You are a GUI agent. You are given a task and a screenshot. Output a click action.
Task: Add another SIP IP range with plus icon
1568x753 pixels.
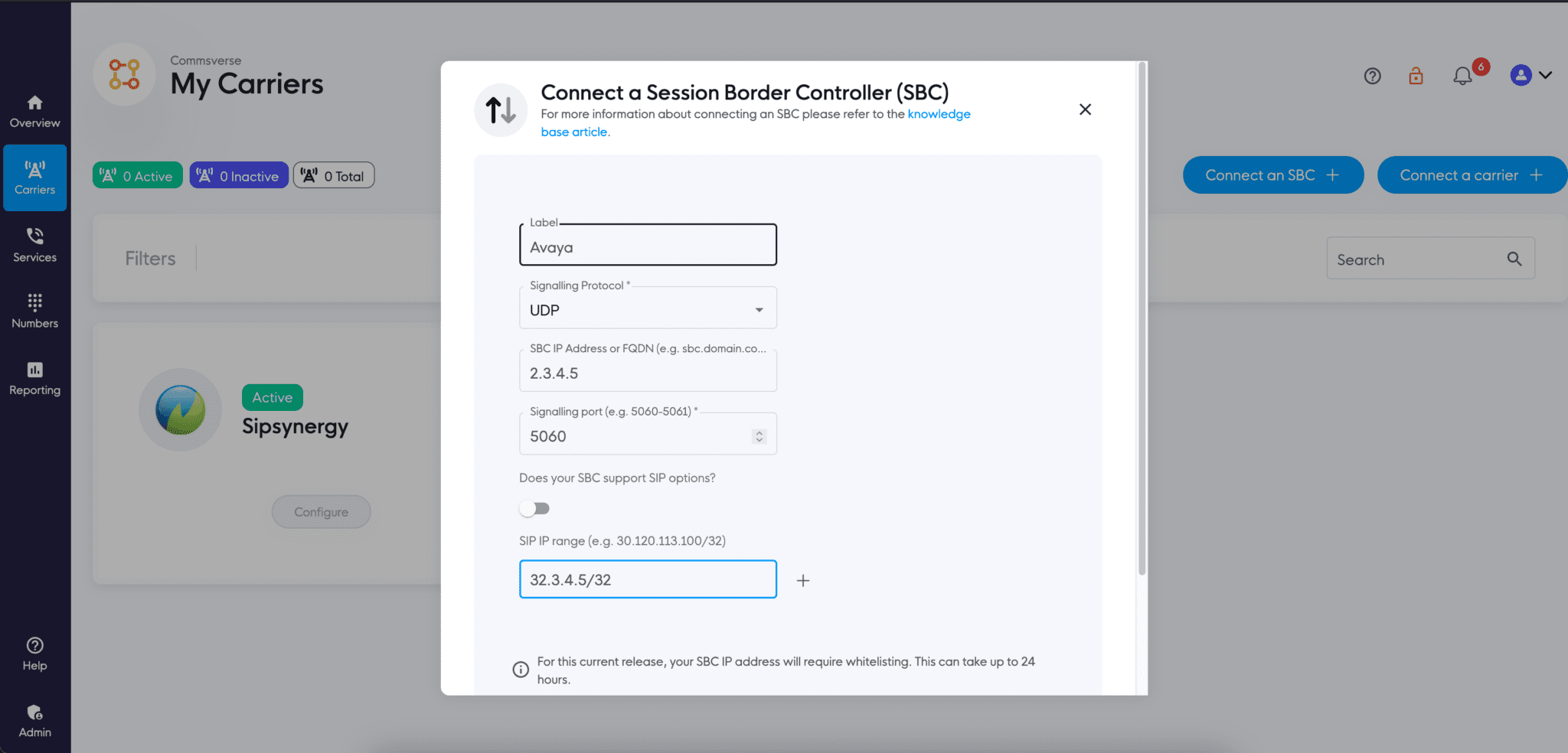coord(802,581)
